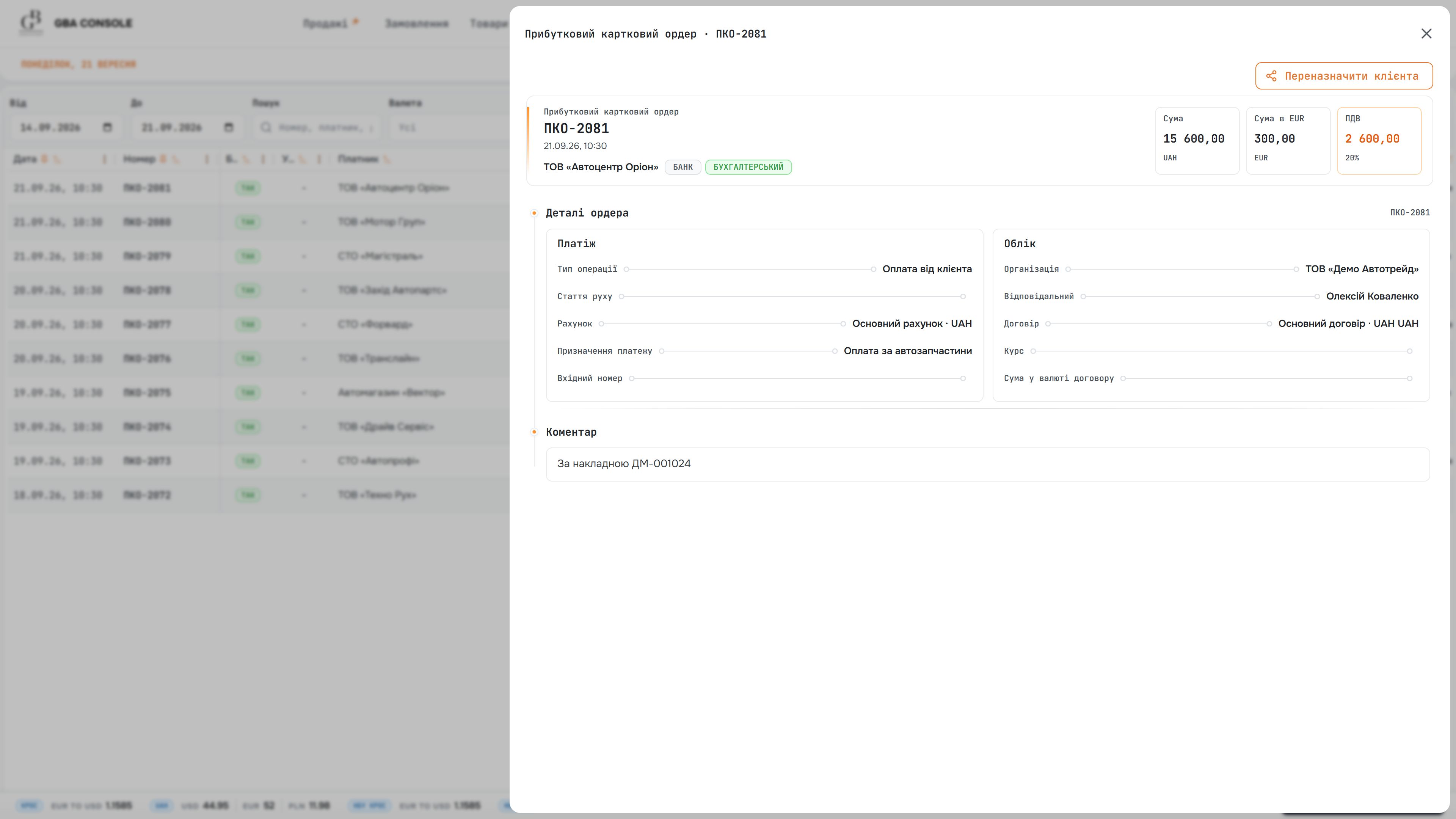Click payer name ТОВ «Автоцентр Оріон» in header

point(601,167)
